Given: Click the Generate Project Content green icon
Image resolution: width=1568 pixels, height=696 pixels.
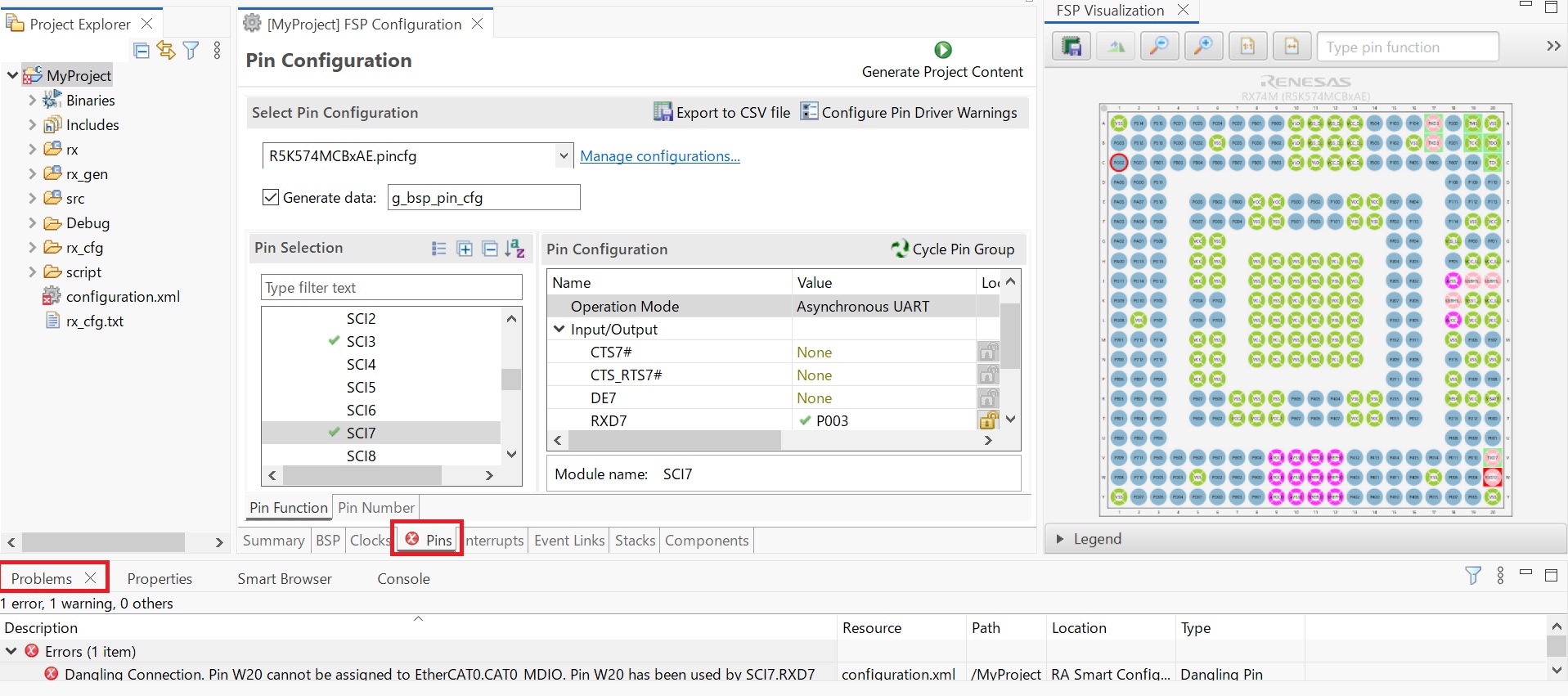Looking at the screenshot, I should [942, 50].
